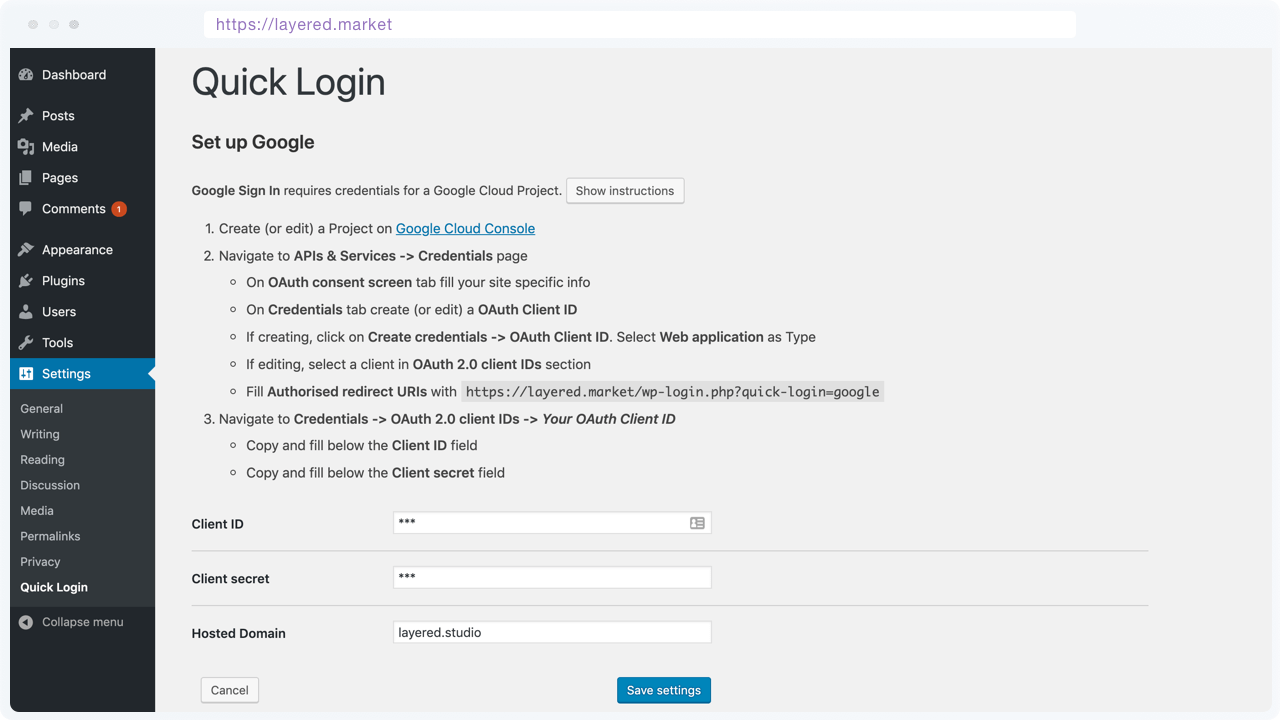Screen dimensions: 1280x720
Task: Click the Media camera icon
Action: [x=25, y=146]
